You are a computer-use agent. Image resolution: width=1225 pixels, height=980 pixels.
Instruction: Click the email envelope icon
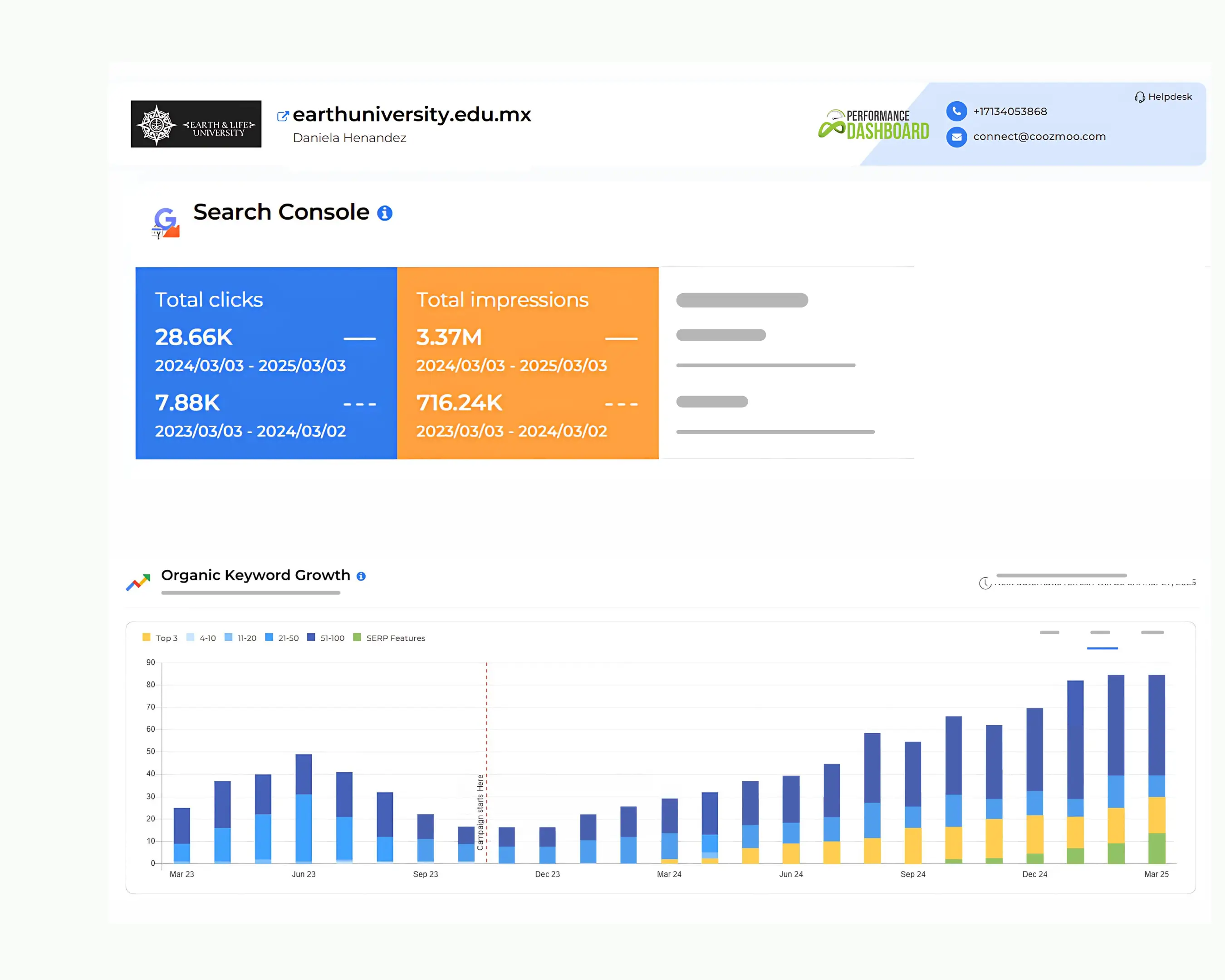956,137
